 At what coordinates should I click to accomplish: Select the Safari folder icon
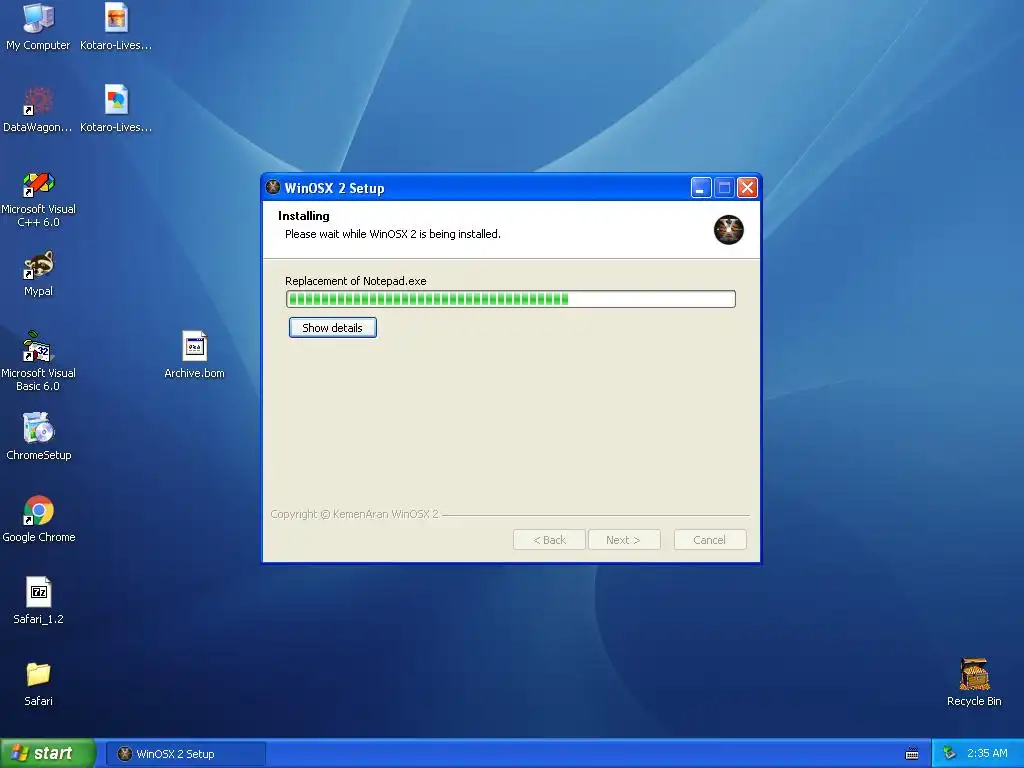point(38,675)
